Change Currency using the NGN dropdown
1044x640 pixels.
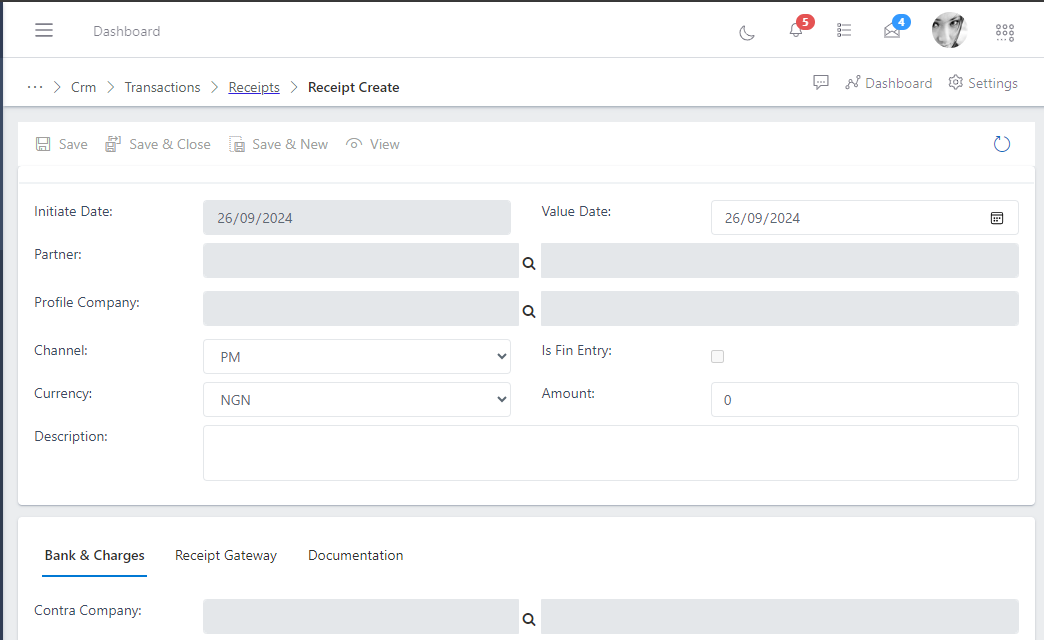click(x=357, y=399)
